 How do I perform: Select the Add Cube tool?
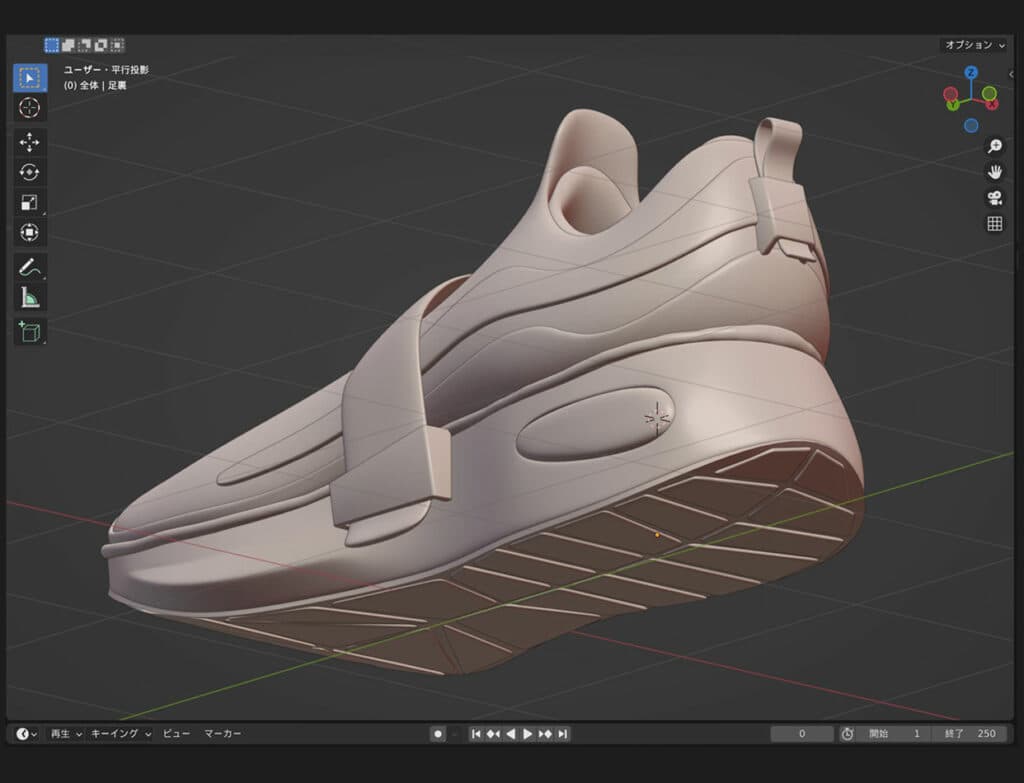(30, 331)
